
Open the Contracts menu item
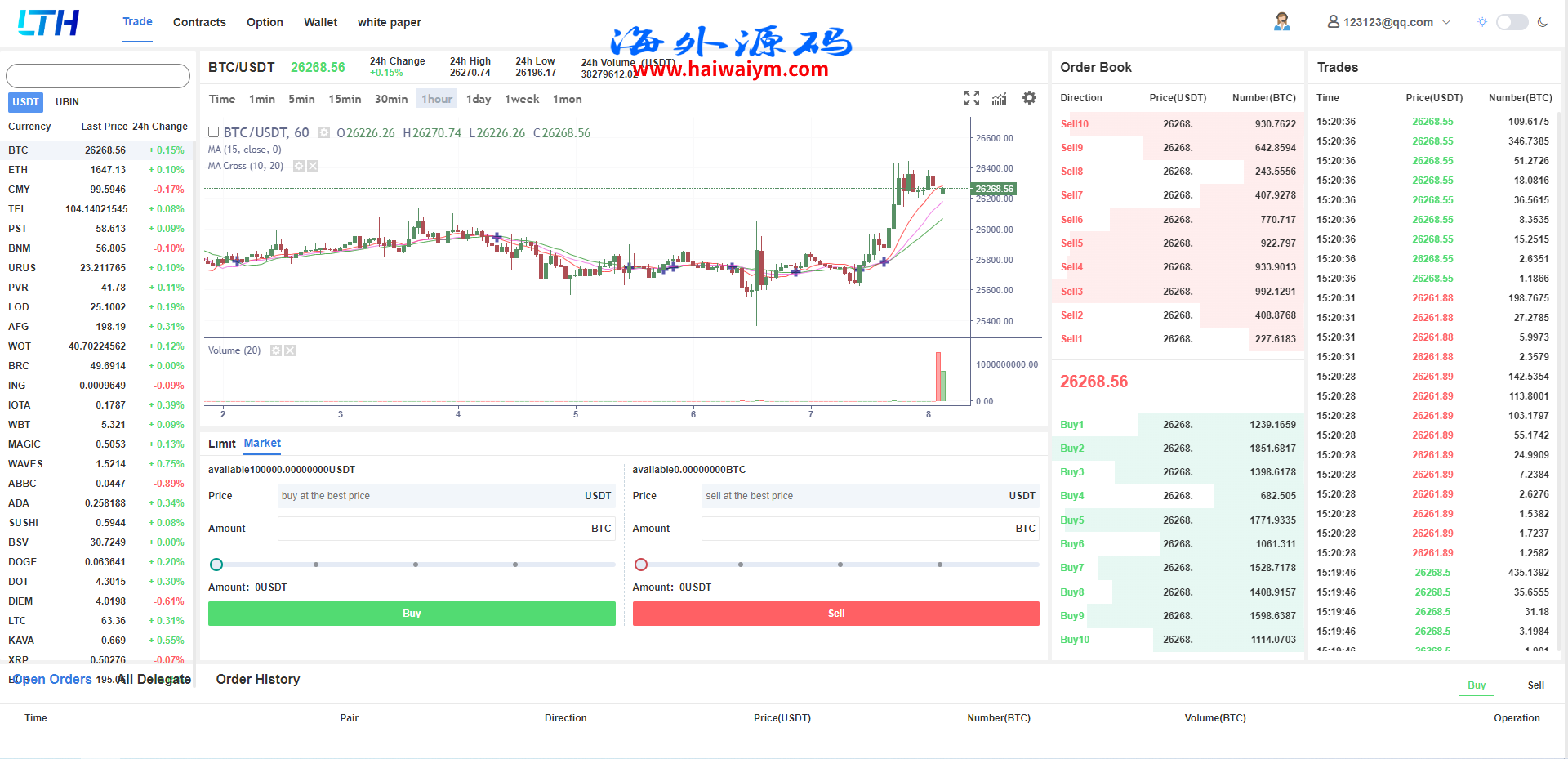coord(199,22)
